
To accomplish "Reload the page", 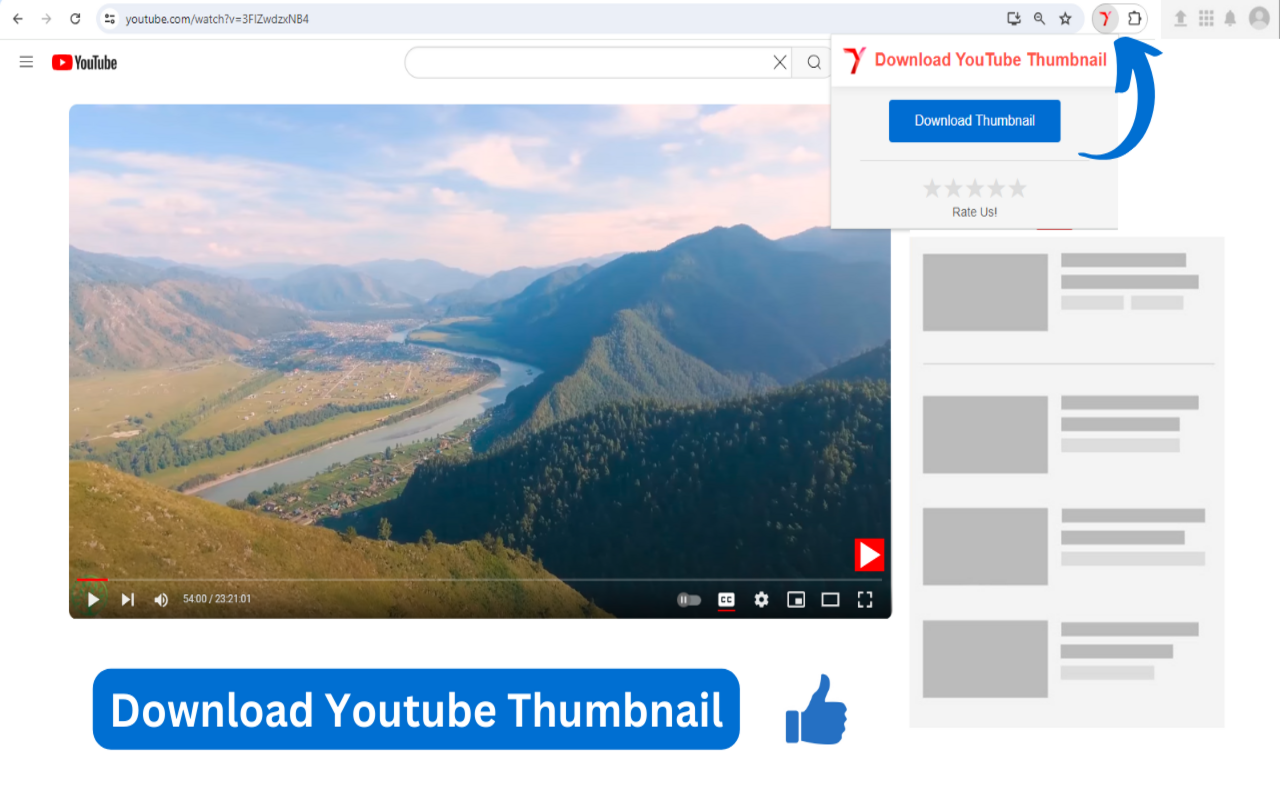I will (75, 18).
